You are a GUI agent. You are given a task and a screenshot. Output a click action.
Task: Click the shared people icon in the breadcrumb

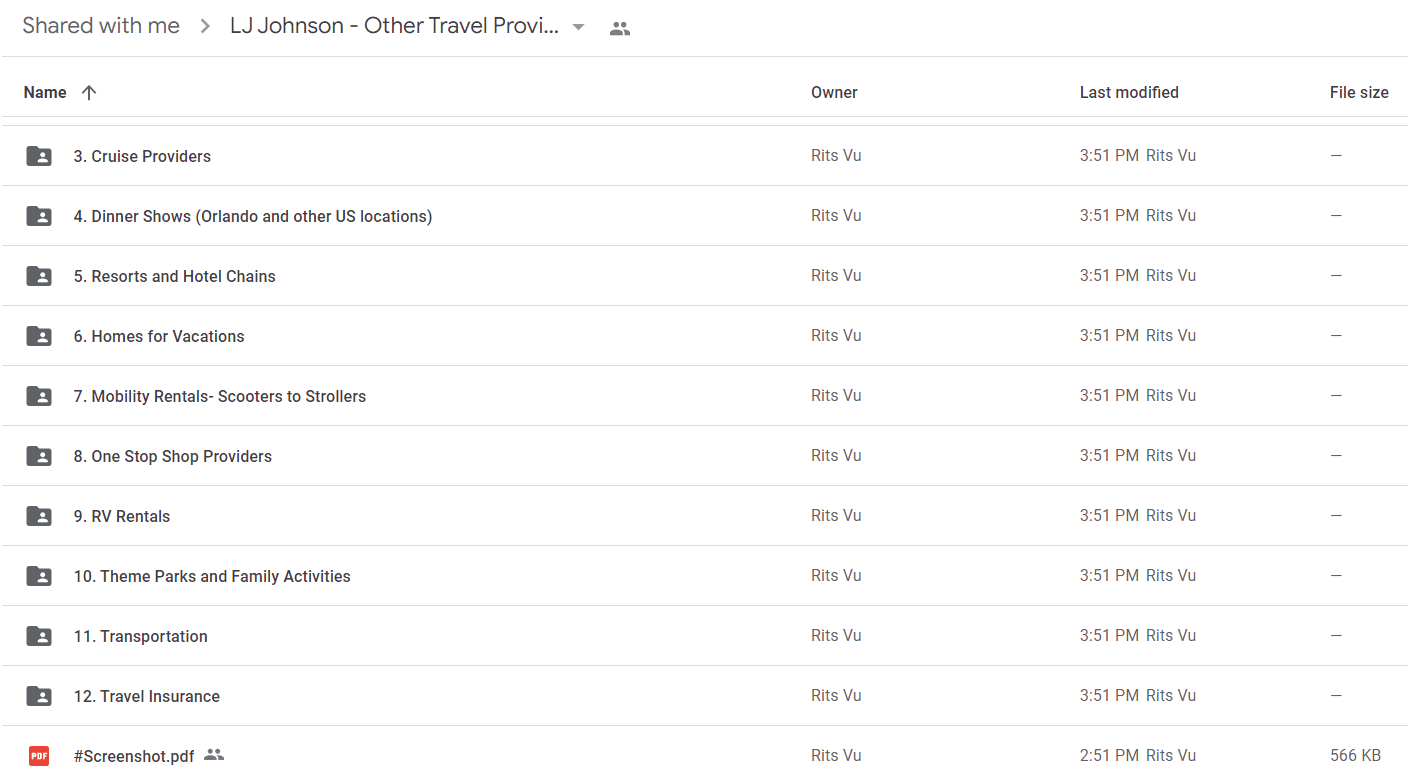[620, 29]
